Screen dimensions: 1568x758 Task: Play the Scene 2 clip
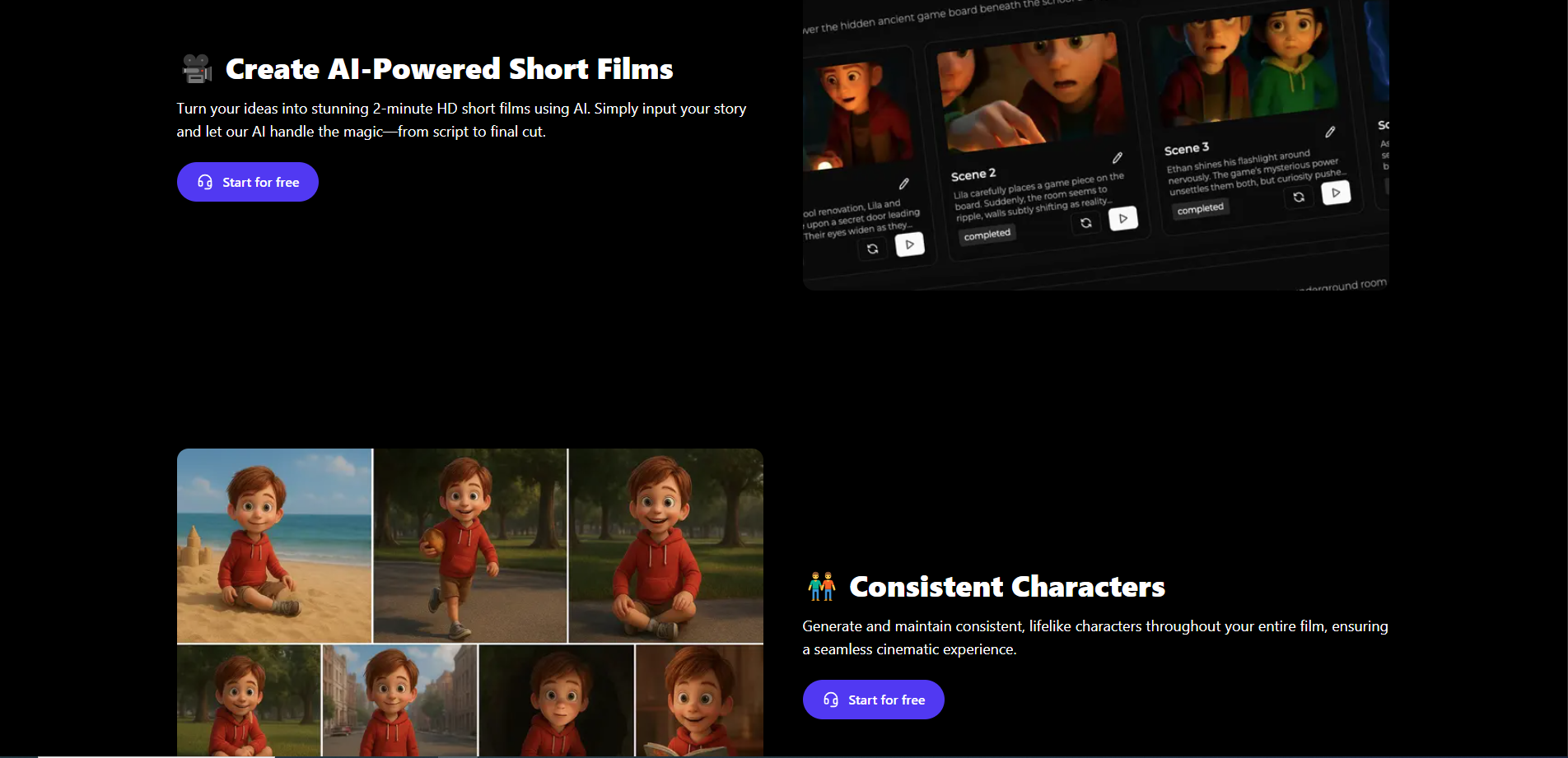point(1123,218)
